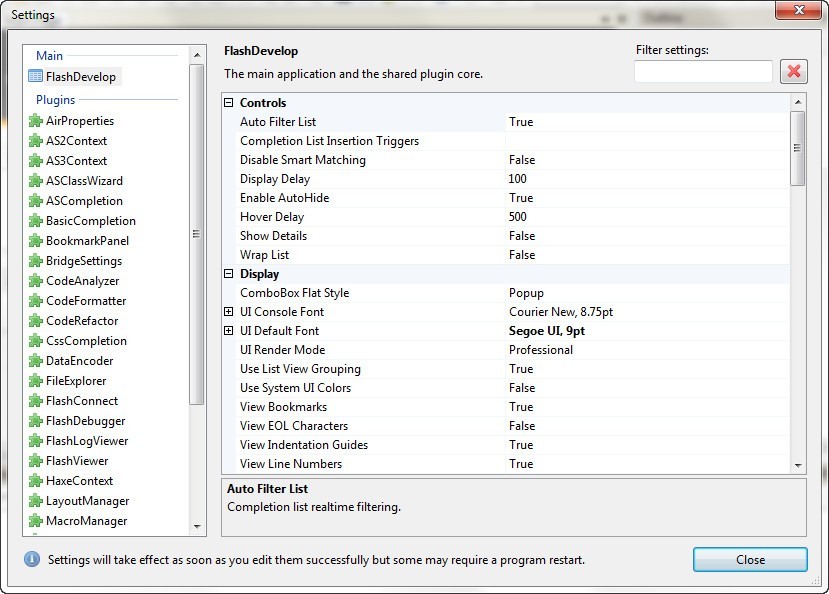
Task: Clear the filter with the red X button
Action: point(794,71)
